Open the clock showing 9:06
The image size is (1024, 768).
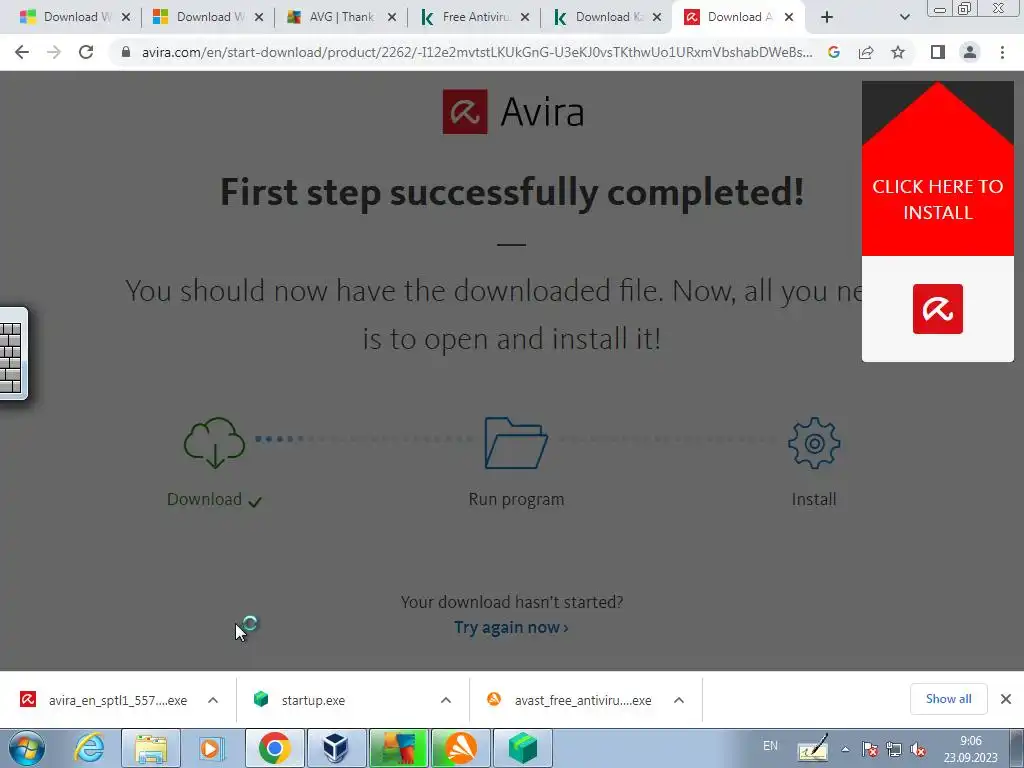click(x=970, y=749)
